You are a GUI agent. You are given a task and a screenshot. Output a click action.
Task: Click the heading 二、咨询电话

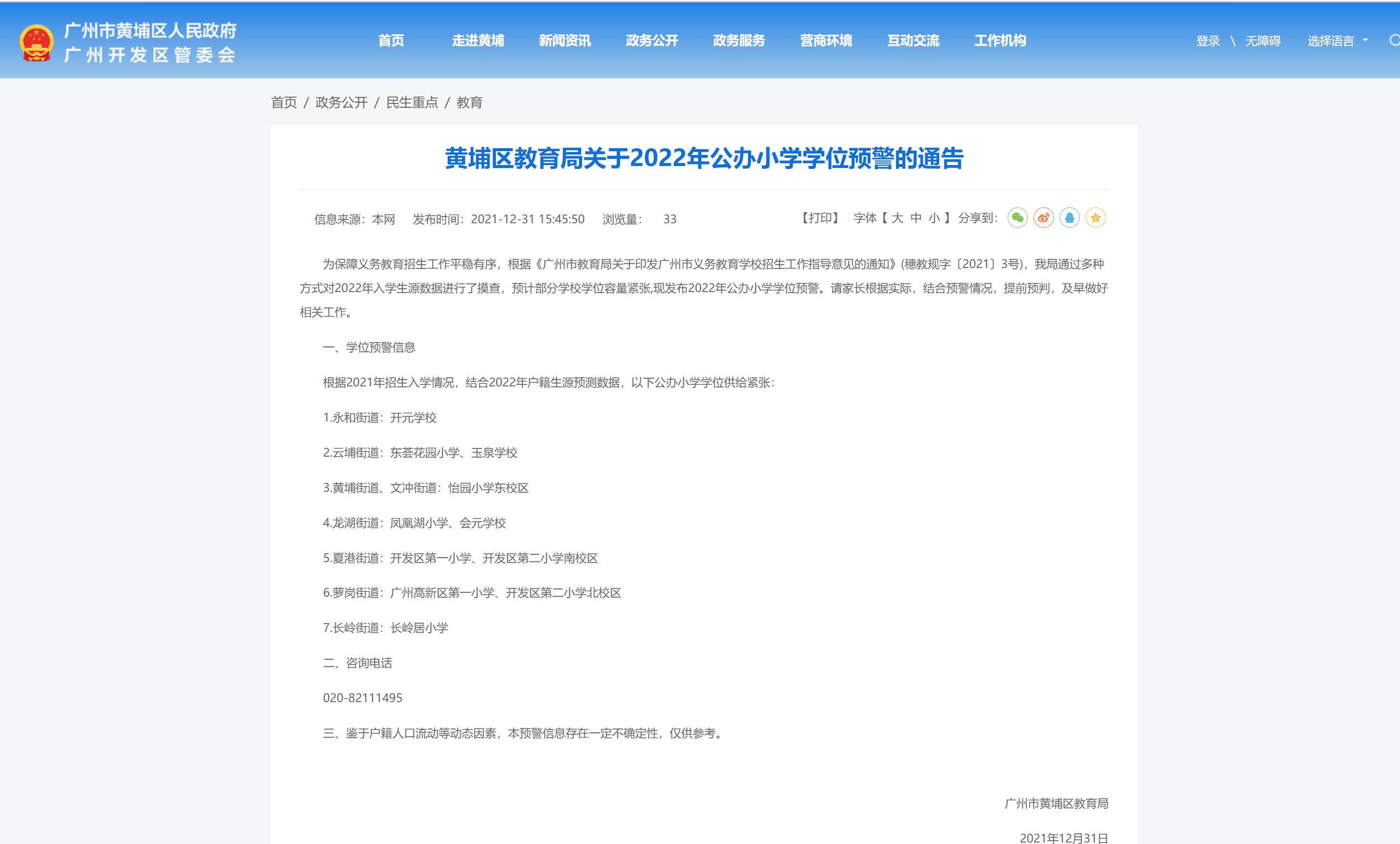pos(357,664)
